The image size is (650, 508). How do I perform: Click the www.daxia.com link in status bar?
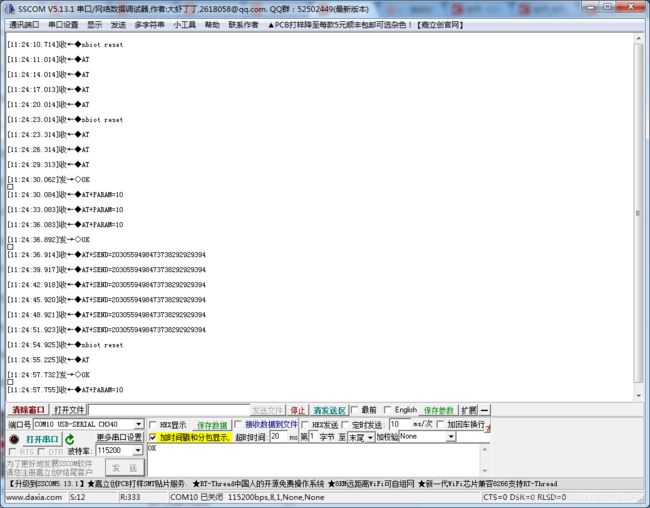34,497
